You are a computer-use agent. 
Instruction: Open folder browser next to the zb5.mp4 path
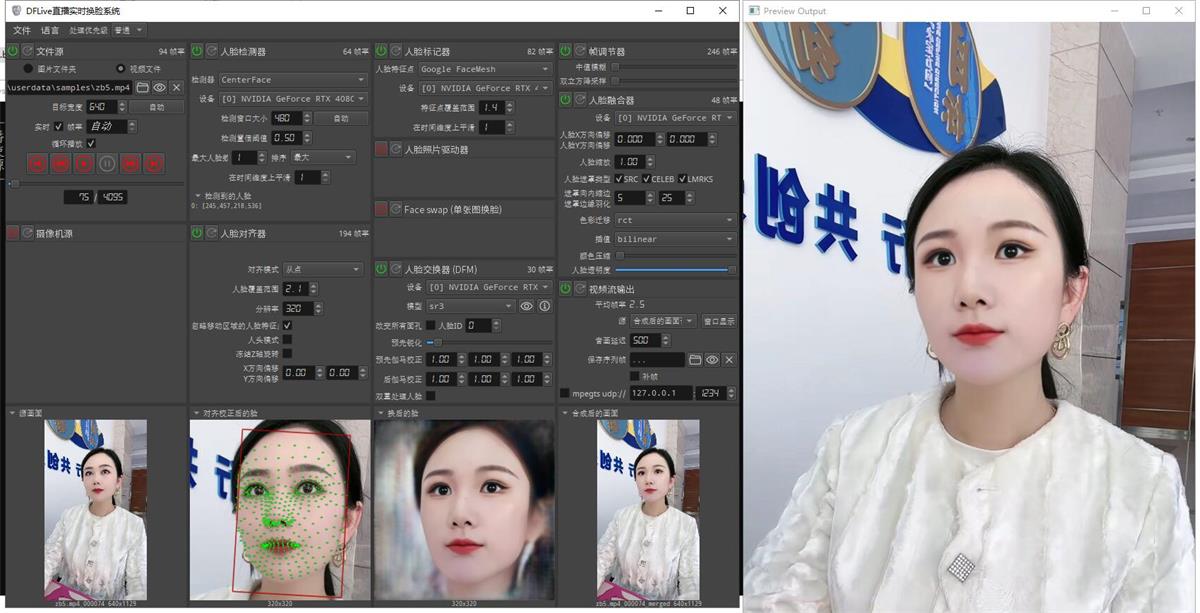click(143, 88)
